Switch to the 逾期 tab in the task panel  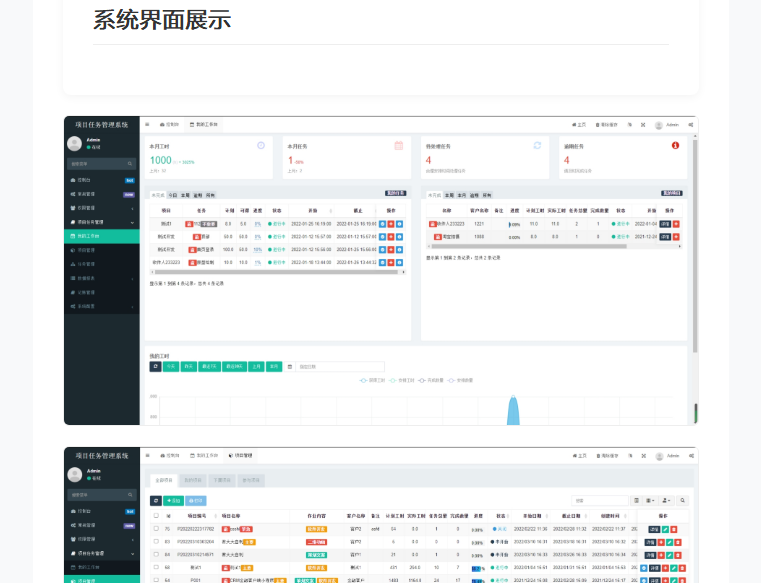(198, 195)
